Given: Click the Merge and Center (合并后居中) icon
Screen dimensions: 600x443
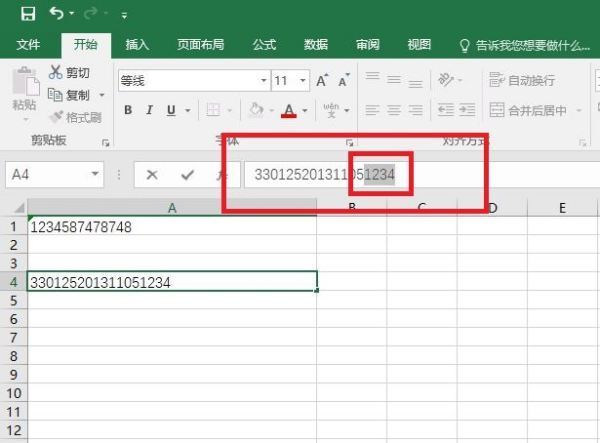Looking at the screenshot, I should click(x=496, y=110).
